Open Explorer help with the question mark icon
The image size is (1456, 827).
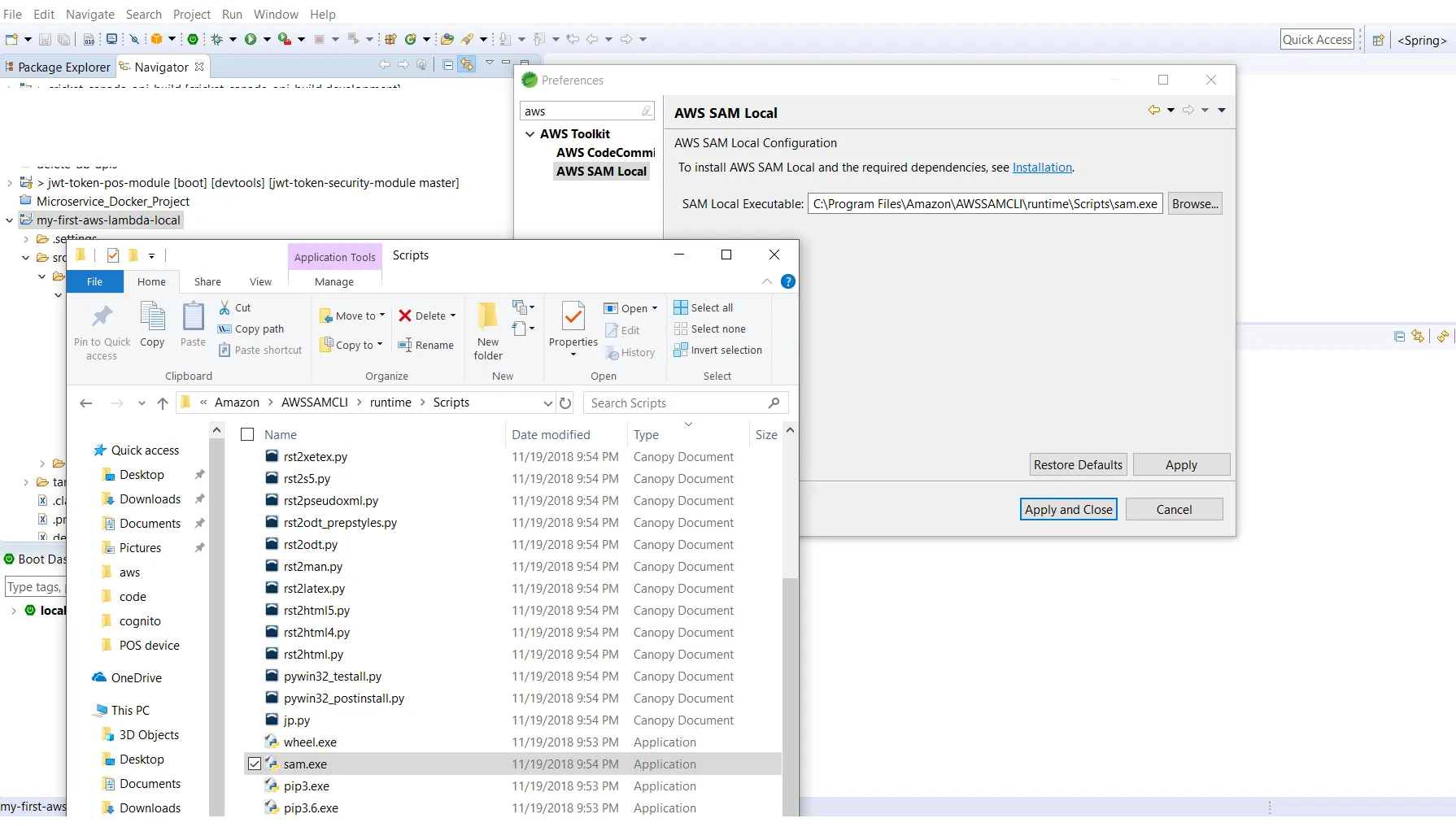(x=788, y=281)
